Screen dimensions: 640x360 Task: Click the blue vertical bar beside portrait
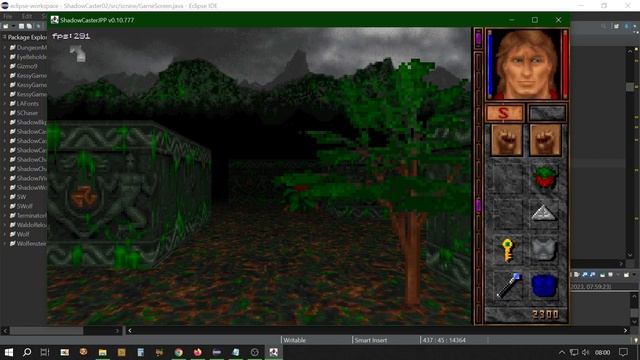tap(490, 64)
